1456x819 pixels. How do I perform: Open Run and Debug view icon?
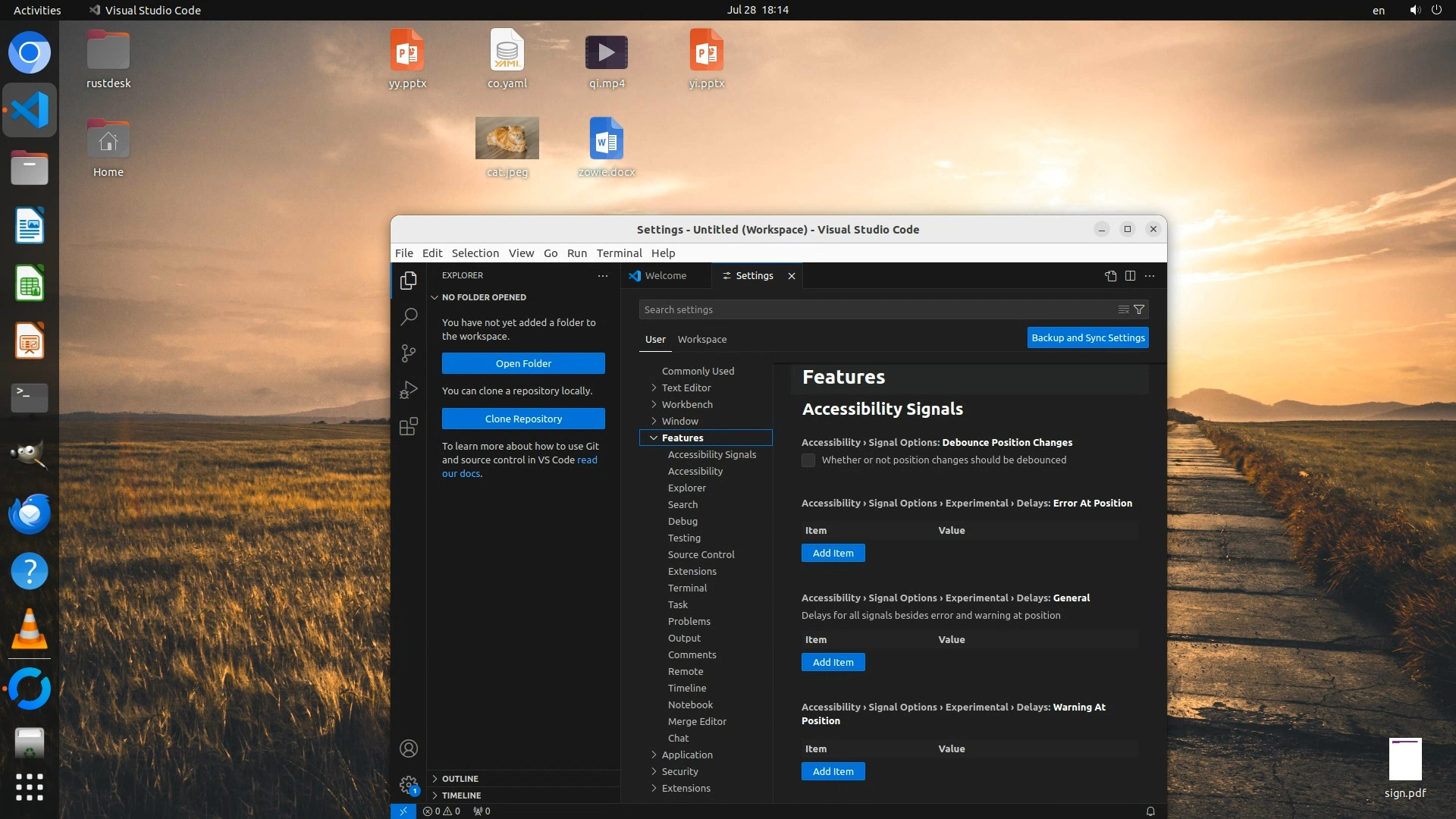coord(409,390)
